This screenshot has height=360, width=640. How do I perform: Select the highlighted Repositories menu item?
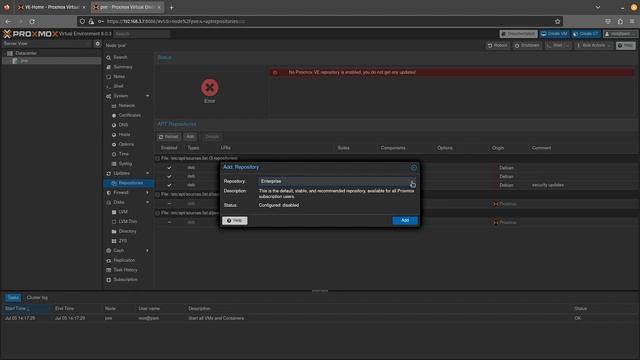pos(129,183)
